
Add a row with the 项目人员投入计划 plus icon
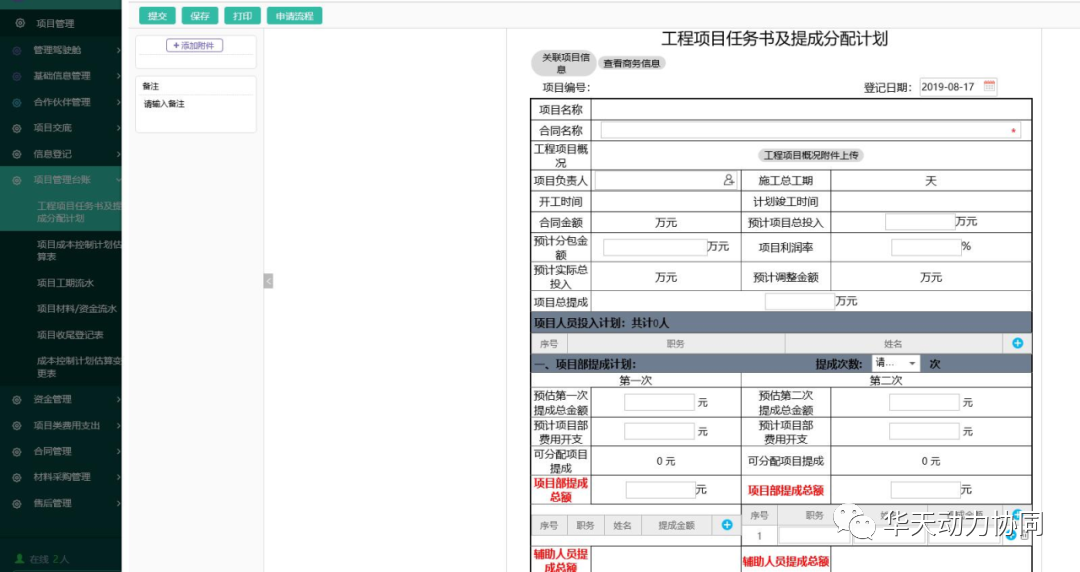pos(1017,343)
